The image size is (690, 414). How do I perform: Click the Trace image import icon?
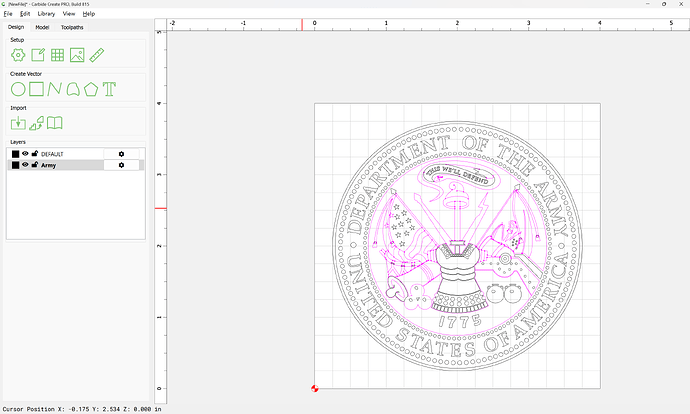37,123
